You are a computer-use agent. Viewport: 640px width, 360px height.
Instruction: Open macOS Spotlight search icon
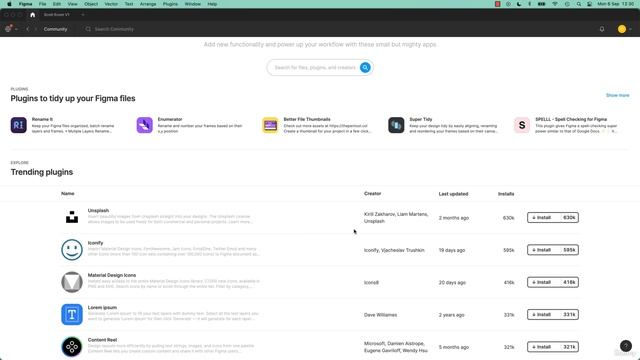coord(579,4)
